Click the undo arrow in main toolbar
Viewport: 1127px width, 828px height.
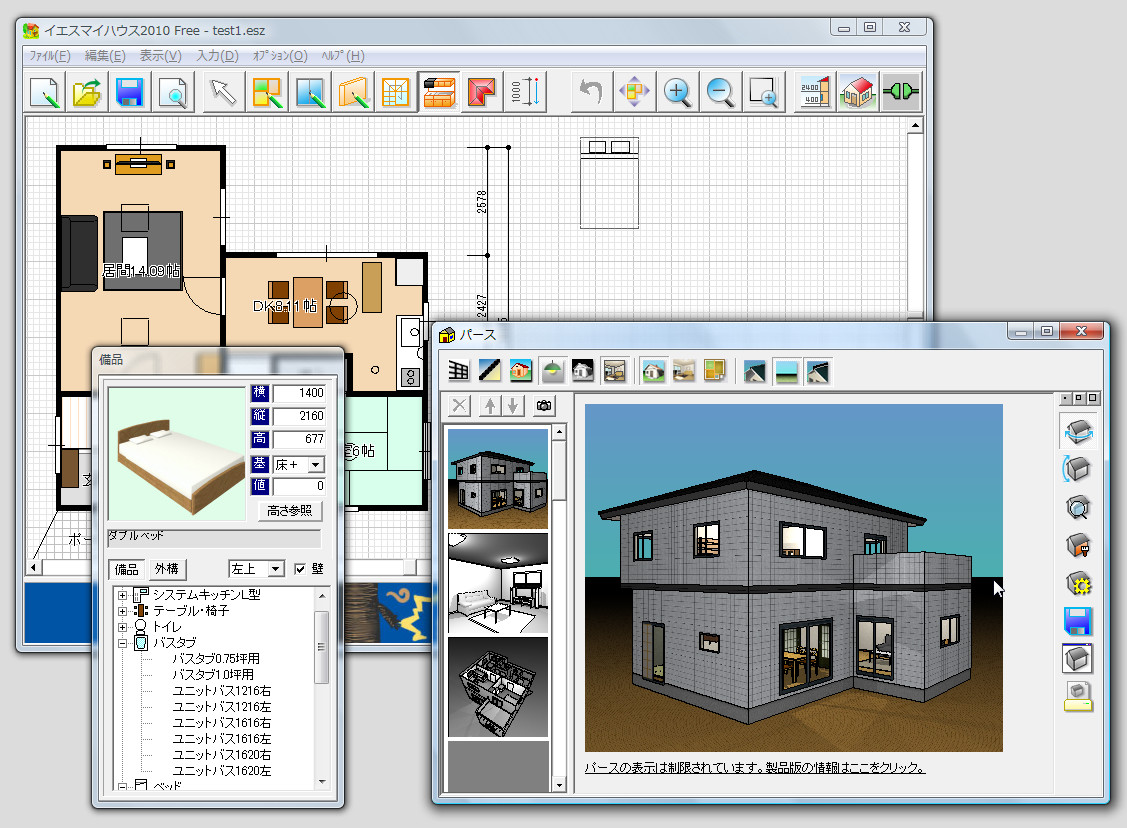point(591,92)
